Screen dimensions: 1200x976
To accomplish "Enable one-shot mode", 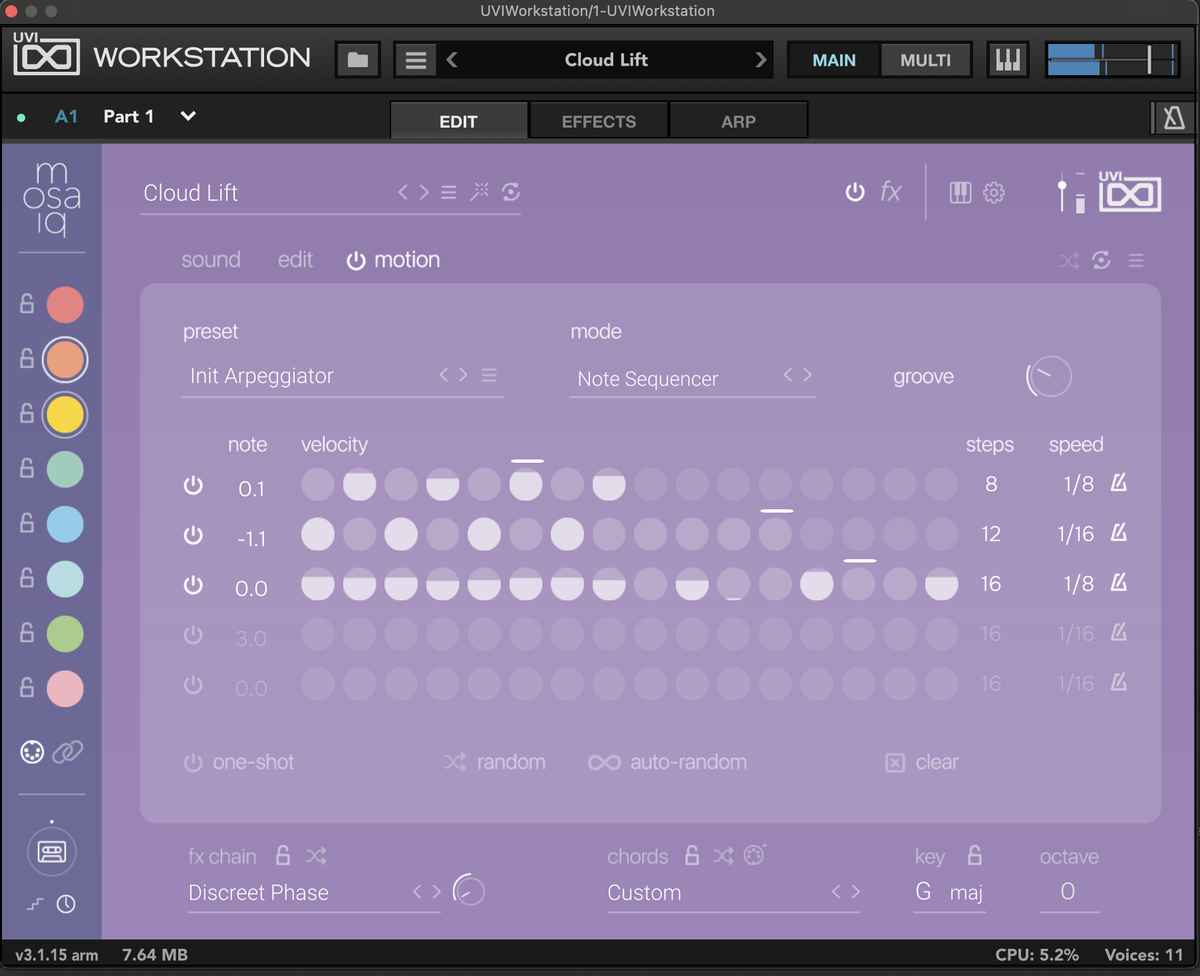I will click(x=239, y=762).
